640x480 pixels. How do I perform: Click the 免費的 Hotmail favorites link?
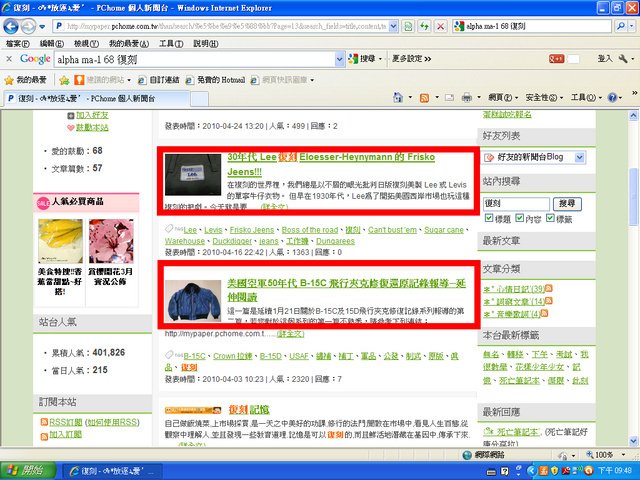(216, 80)
